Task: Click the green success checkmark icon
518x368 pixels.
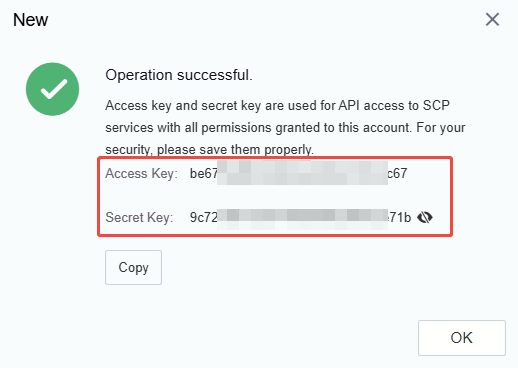Action: tap(52, 89)
